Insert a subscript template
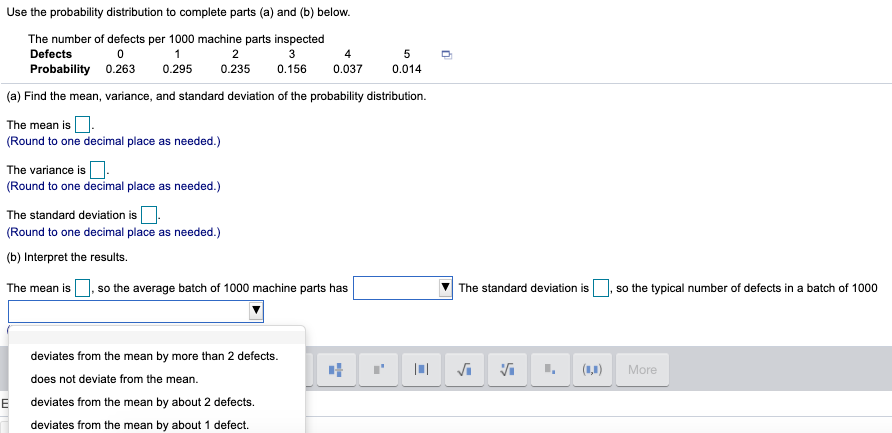892x433 pixels. (x=550, y=370)
